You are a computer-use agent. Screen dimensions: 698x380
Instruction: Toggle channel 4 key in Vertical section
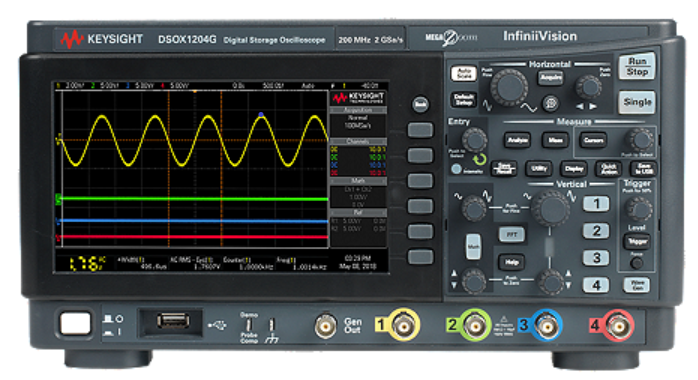pos(596,285)
